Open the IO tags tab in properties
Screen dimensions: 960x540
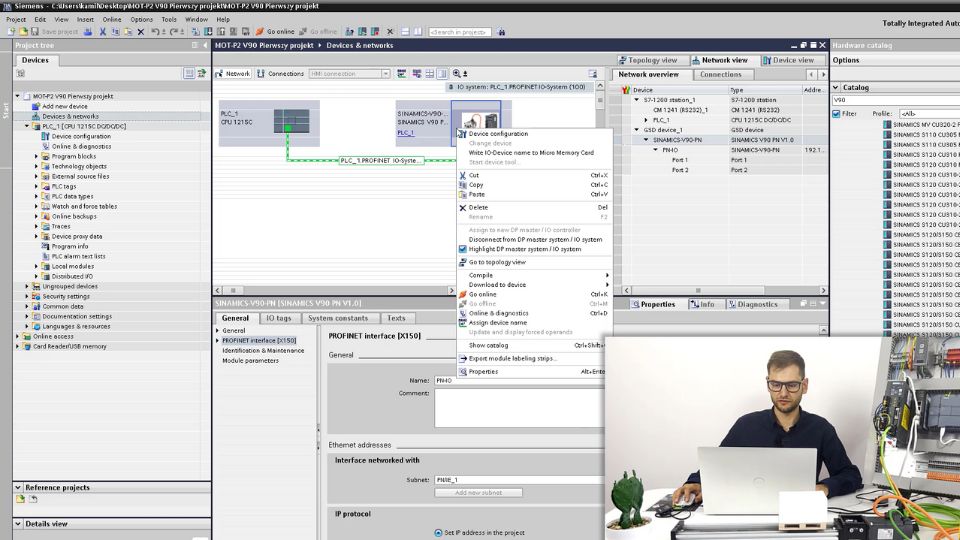coord(279,318)
